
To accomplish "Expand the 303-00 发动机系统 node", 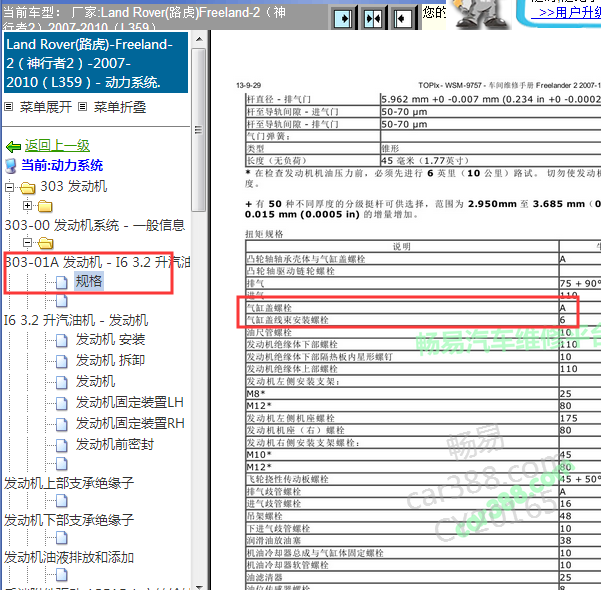I will (x=27, y=206).
